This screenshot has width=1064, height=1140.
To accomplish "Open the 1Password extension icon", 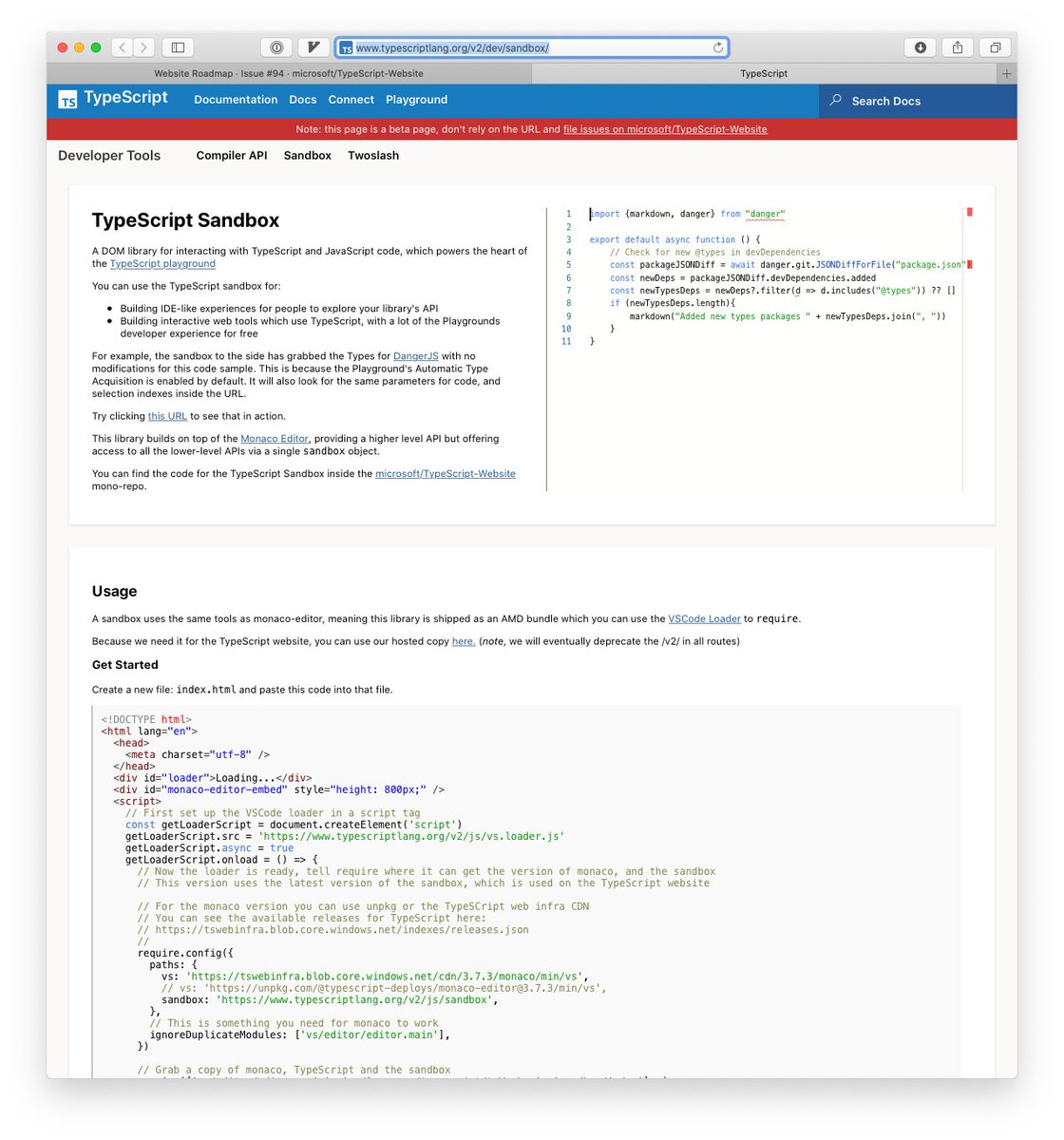I will coord(276,47).
